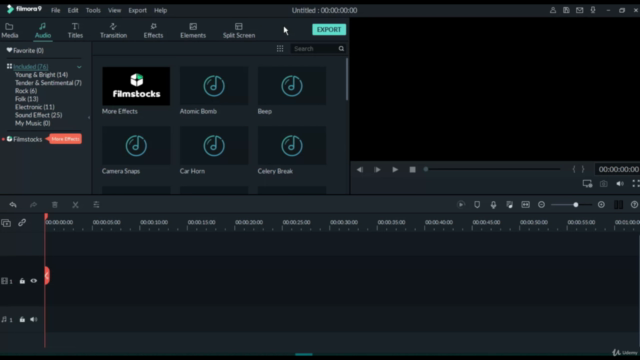Select Camera Snaps sound thumbnail
The width and height of the screenshot is (640, 360).
[136, 146]
